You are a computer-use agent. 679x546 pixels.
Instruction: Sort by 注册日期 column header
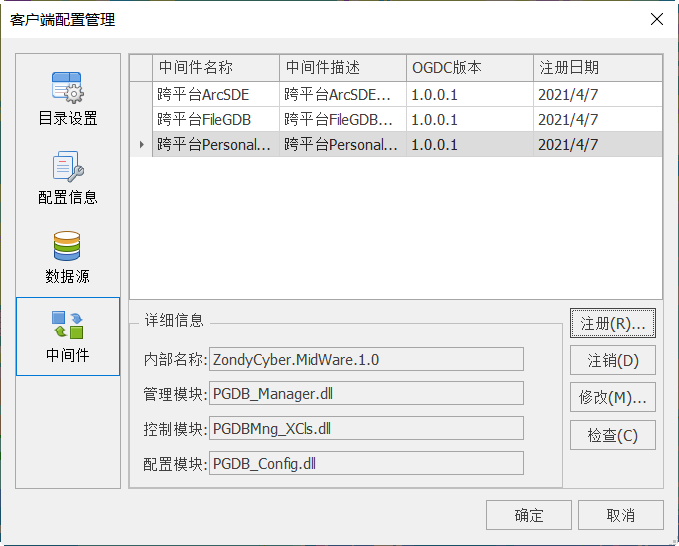[596, 68]
